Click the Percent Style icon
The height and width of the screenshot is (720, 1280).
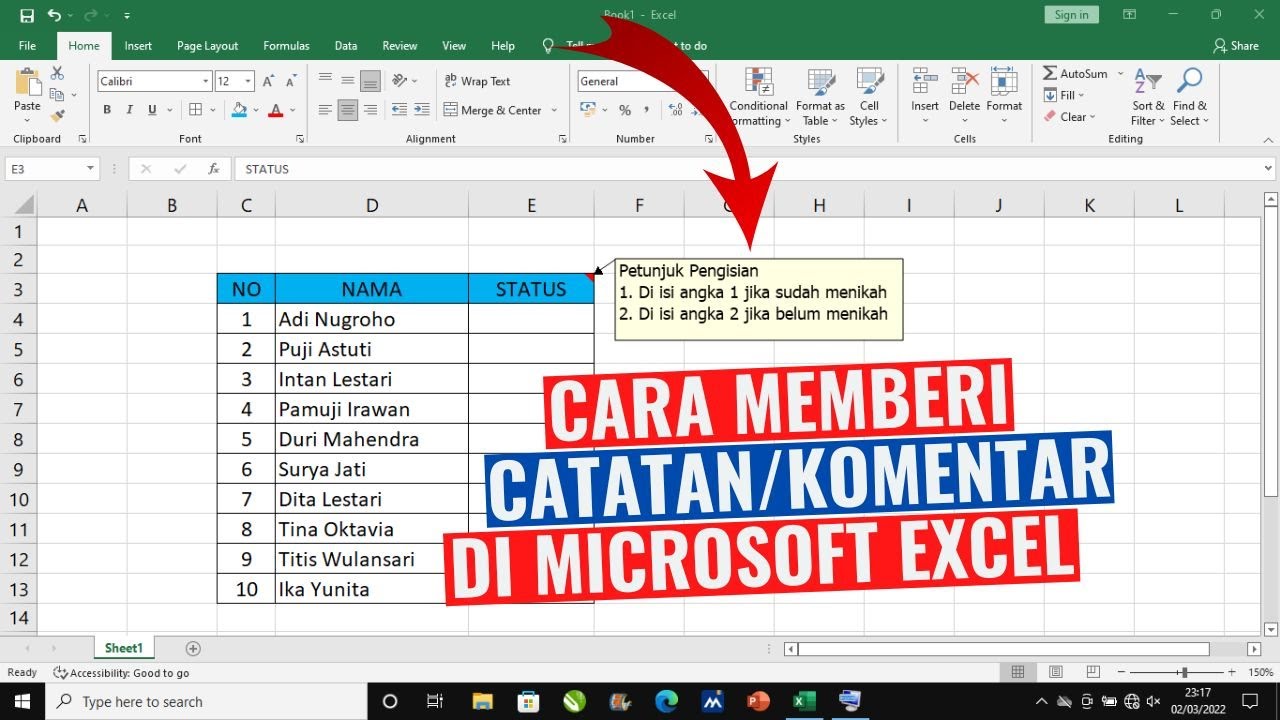pyautogui.click(x=625, y=110)
